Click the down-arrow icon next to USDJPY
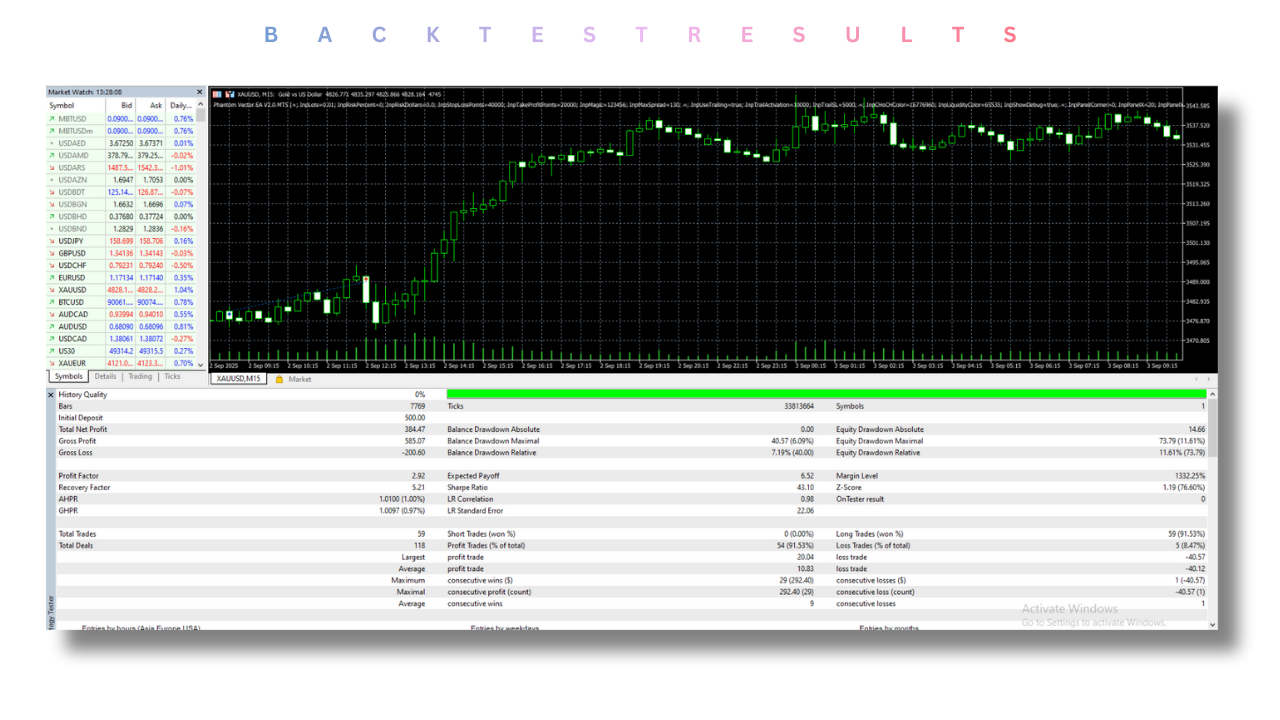This screenshot has width=1280, height=720. click(52, 241)
